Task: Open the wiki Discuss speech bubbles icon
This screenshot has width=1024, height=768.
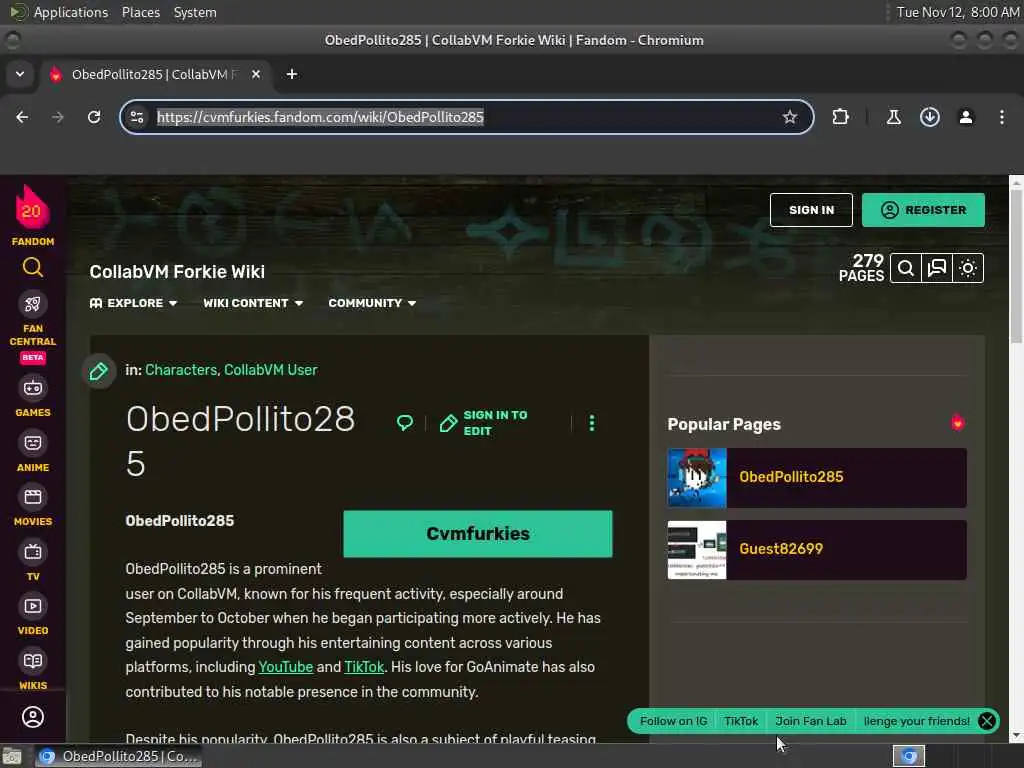Action: coord(937,268)
